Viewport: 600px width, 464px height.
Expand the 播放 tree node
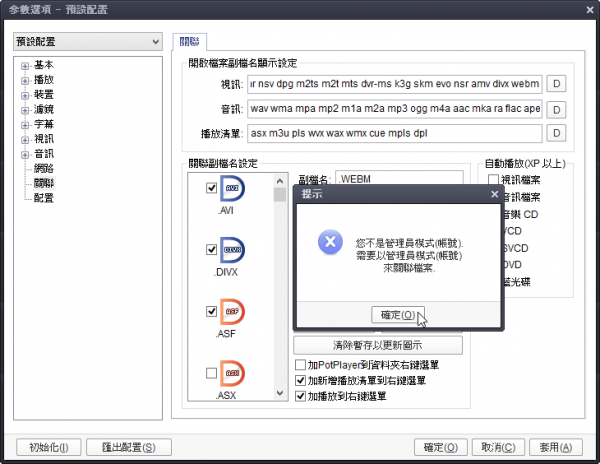tap(25, 81)
